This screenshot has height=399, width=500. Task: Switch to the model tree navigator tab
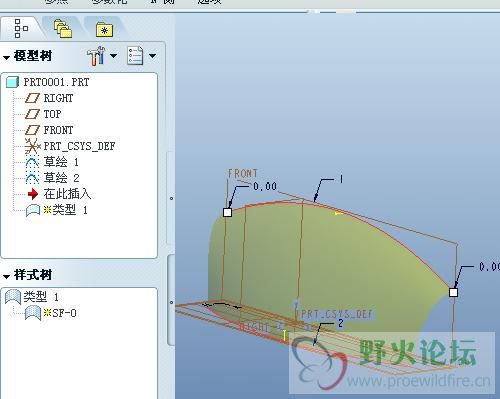(x=21, y=28)
